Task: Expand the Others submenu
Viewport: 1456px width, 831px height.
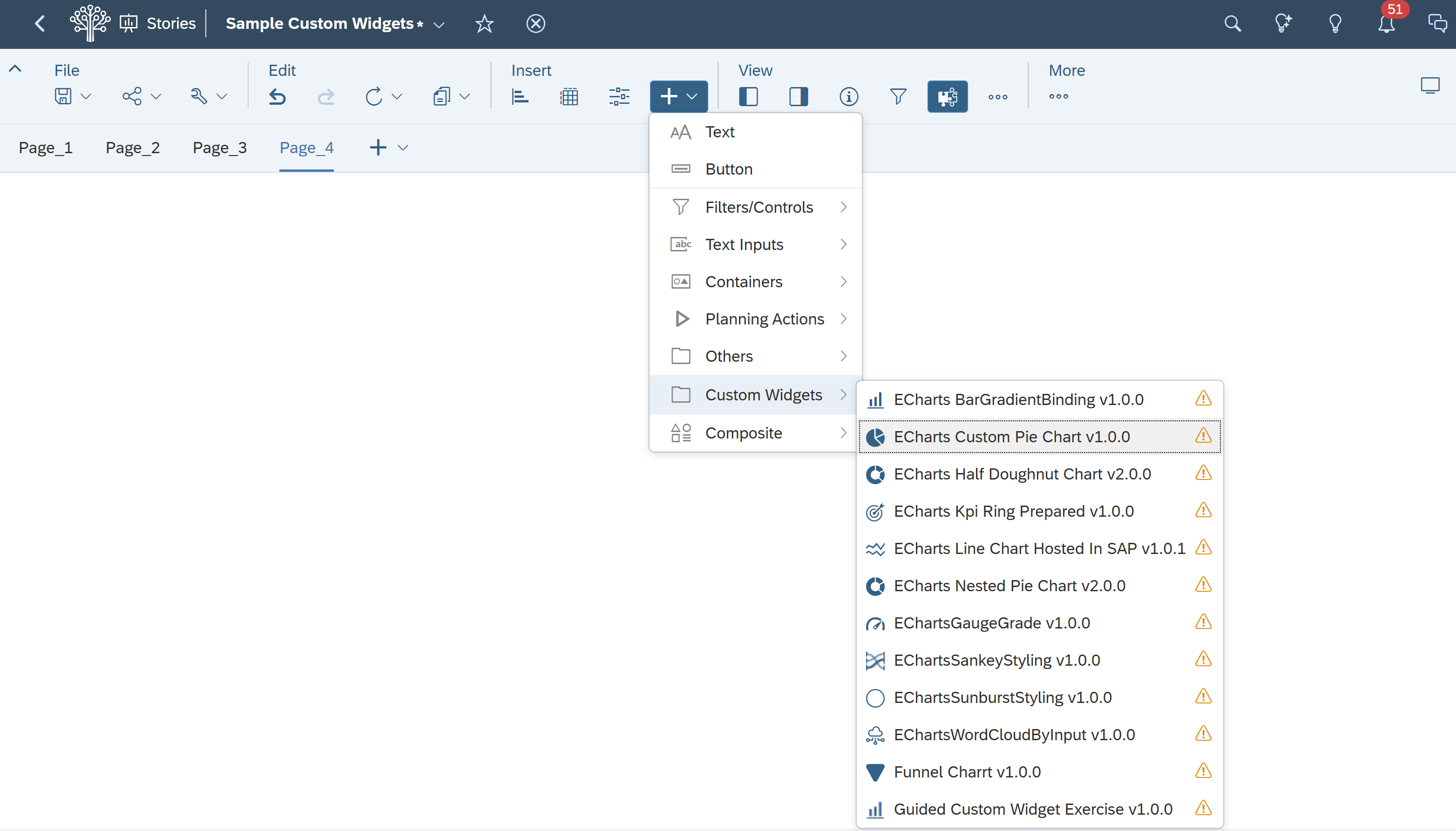Action: pyautogui.click(x=755, y=356)
